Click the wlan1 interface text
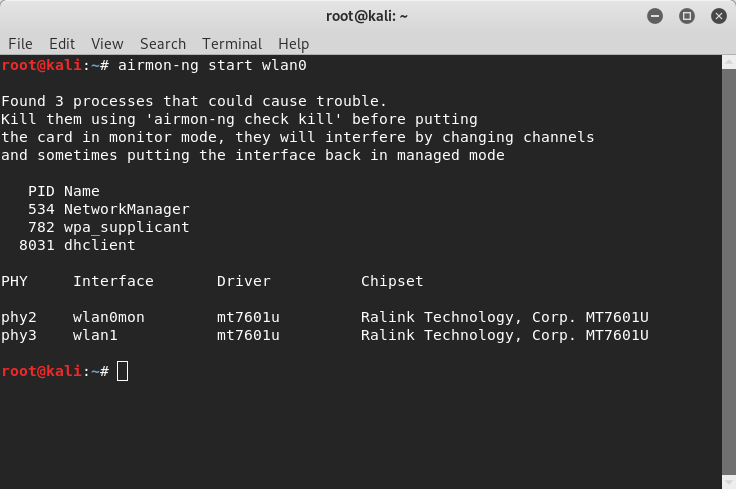The width and height of the screenshot is (736, 489). point(95,335)
